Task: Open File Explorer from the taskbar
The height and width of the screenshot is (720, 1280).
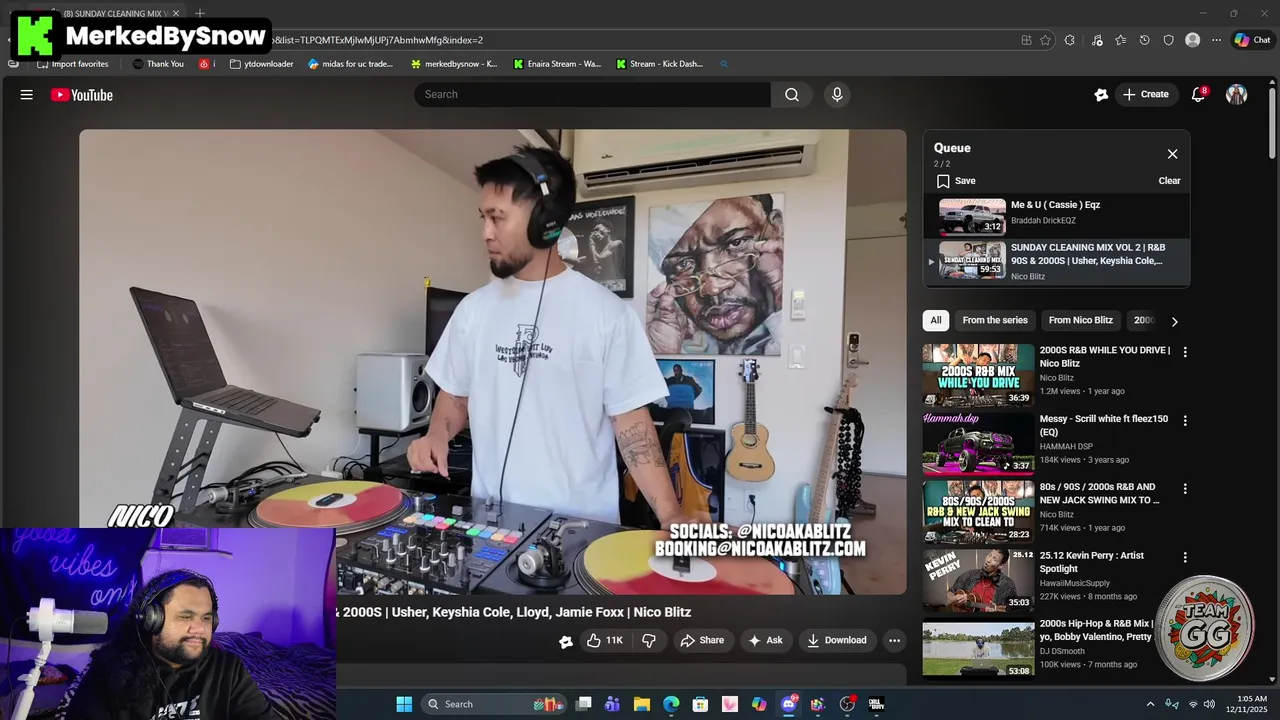Action: tap(642, 704)
